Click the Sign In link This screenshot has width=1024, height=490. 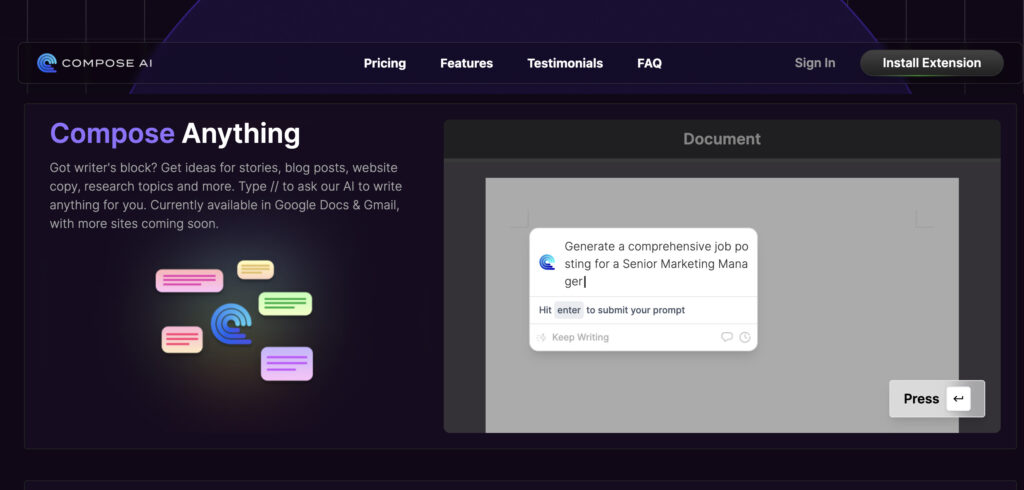(x=814, y=63)
